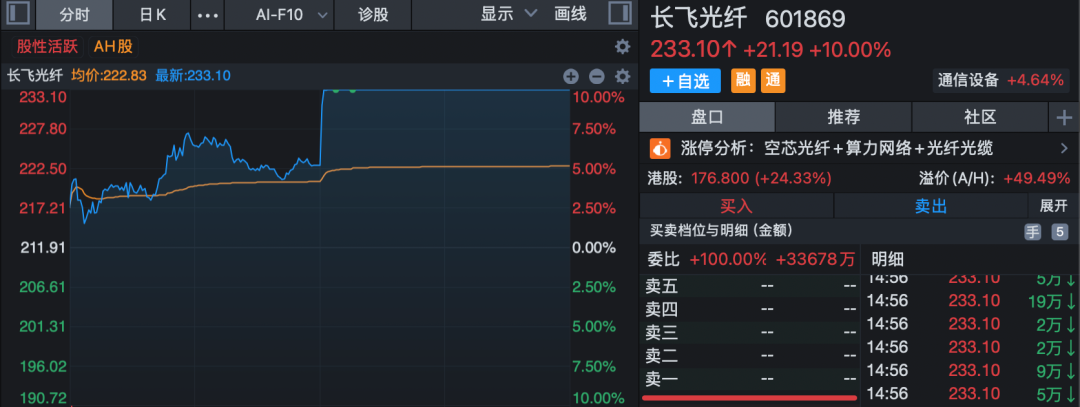Open the 显示 display dropdown

pyautogui.click(x=508, y=14)
